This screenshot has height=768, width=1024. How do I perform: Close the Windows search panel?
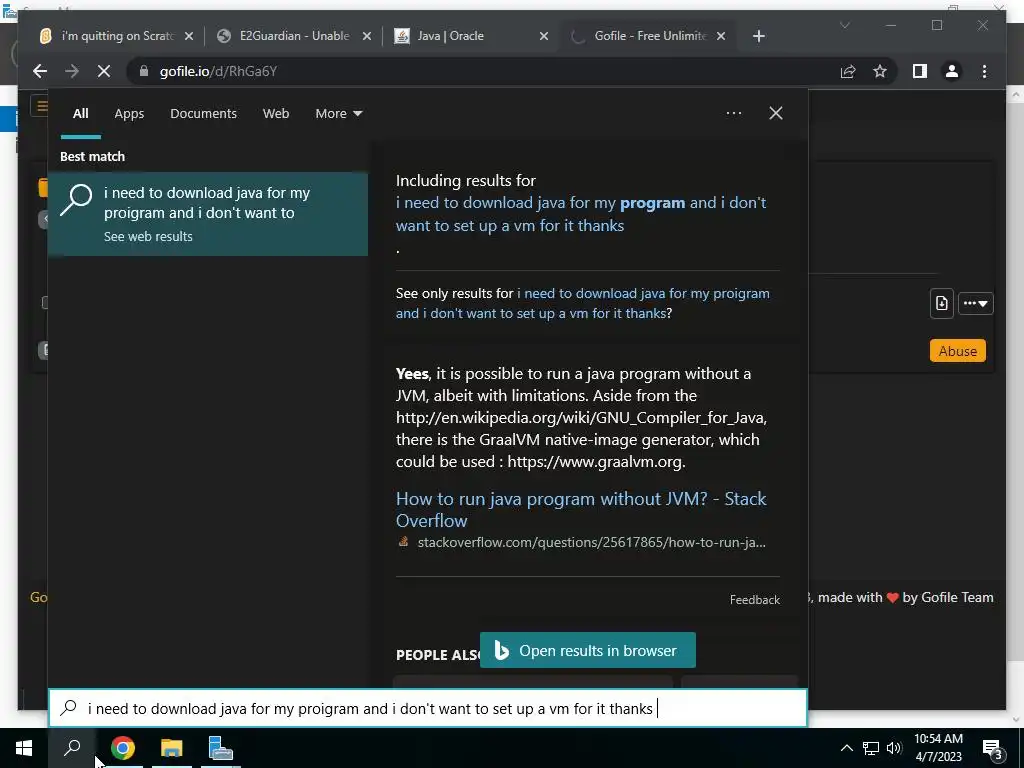coord(776,114)
